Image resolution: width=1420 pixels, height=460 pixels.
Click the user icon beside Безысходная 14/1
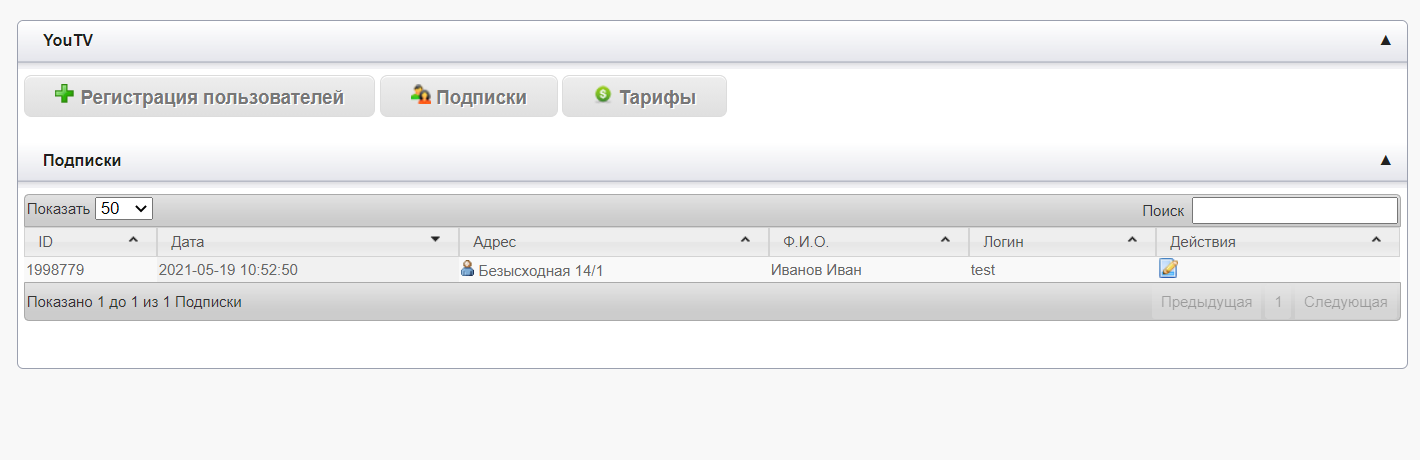coord(467,268)
